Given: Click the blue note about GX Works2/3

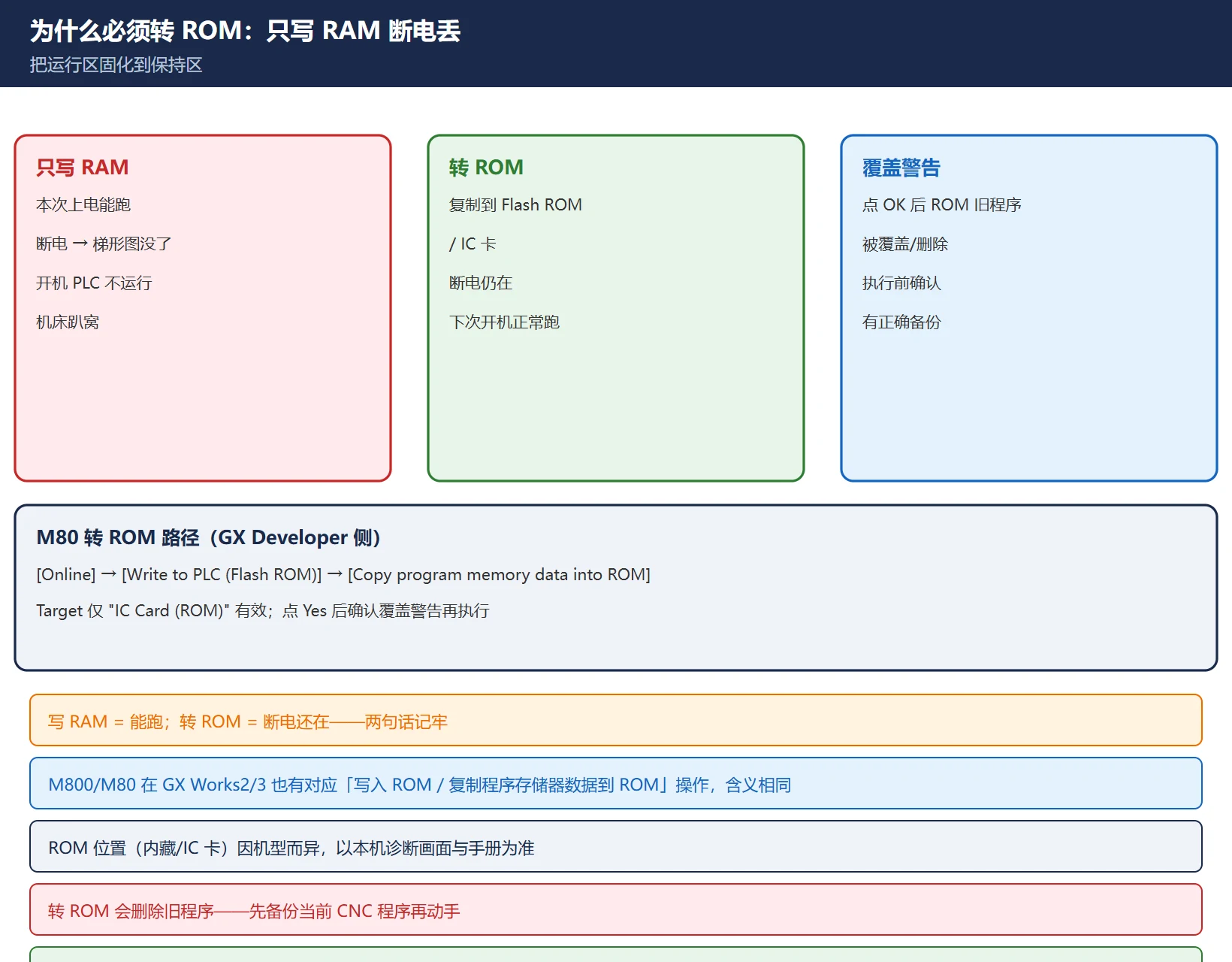Looking at the screenshot, I should (x=616, y=783).
